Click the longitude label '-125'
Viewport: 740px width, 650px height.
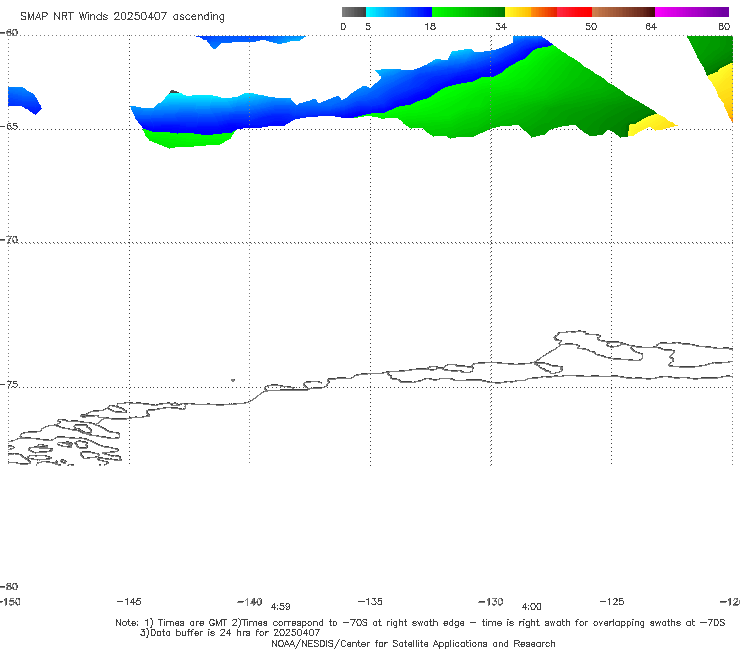click(612, 601)
